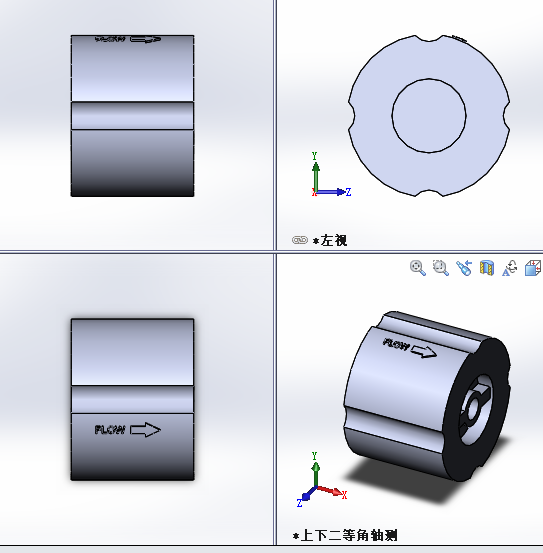Click the blue Z axis of the left-view triad
The height and width of the screenshot is (553, 543).
[331, 192]
